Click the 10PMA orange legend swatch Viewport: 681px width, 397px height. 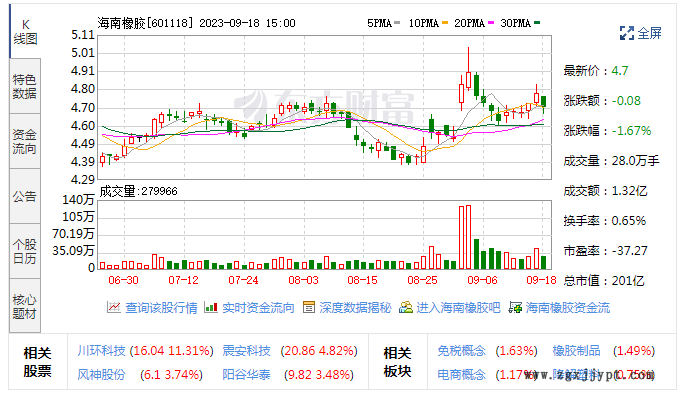pos(444,23)
